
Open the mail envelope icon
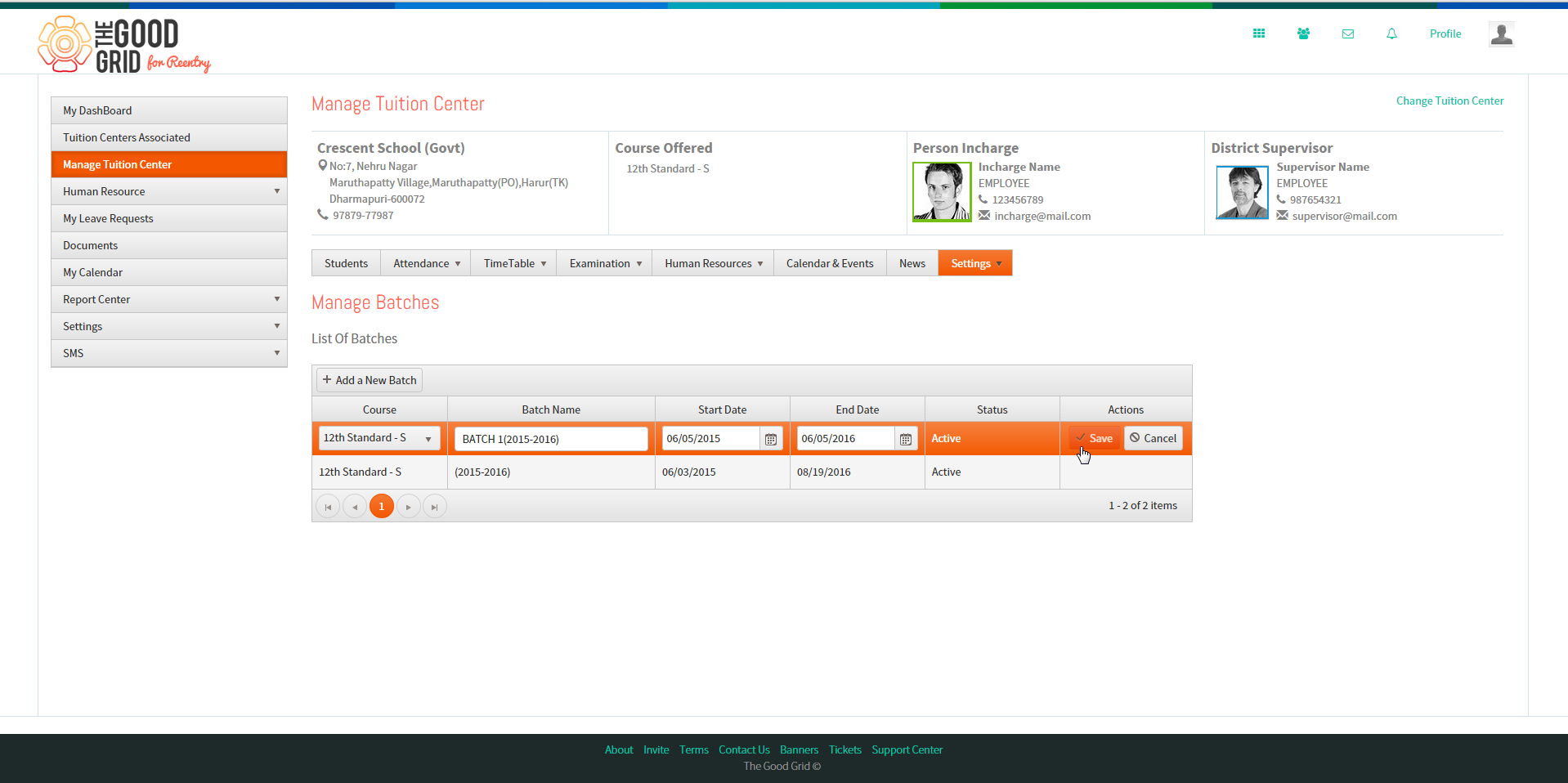point(1348,34)
